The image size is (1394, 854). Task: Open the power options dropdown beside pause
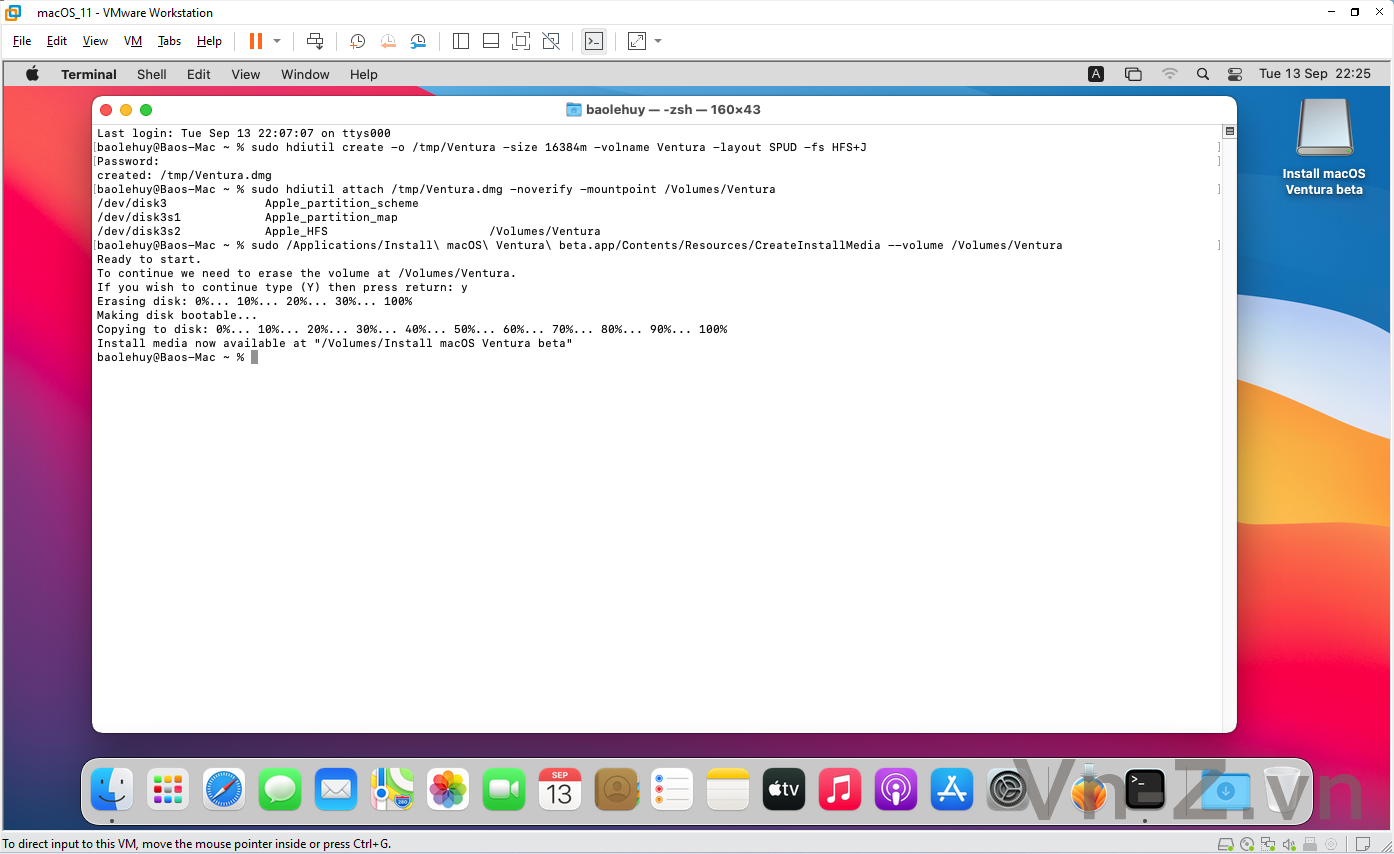tap(277, 41)
